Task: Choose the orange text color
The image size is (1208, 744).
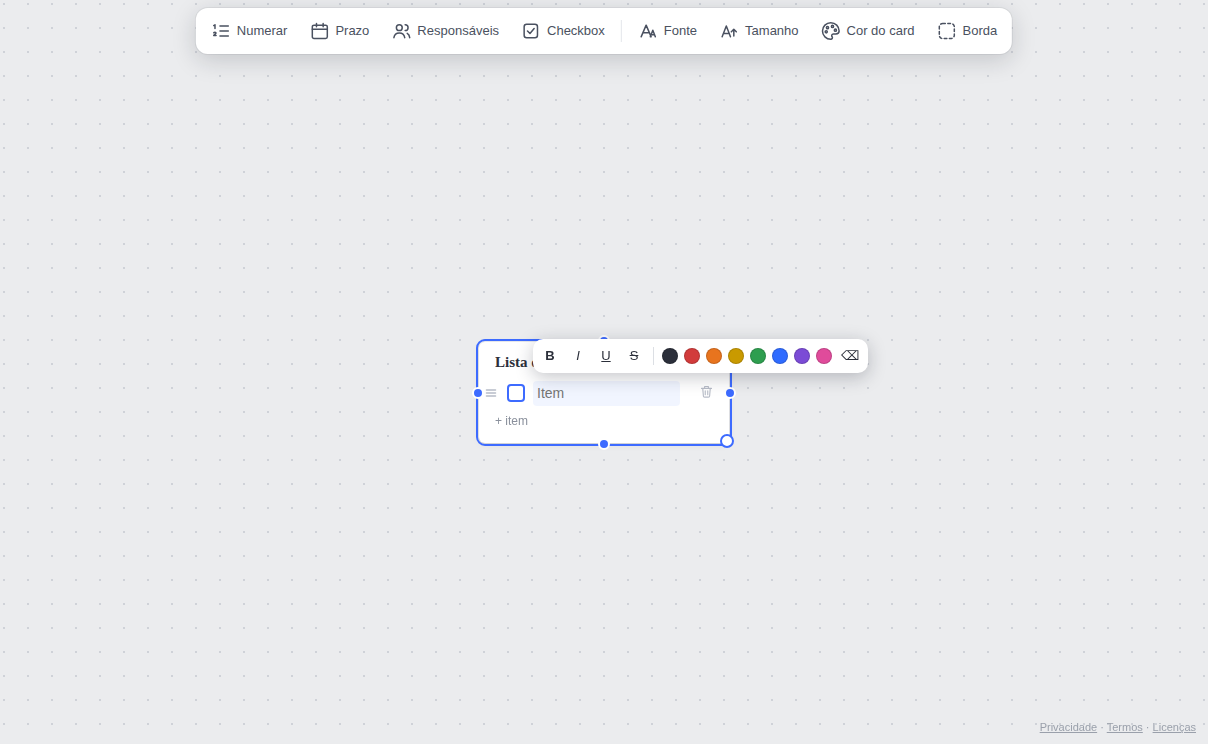Action: pyautogui.click(x=714, y=356)
